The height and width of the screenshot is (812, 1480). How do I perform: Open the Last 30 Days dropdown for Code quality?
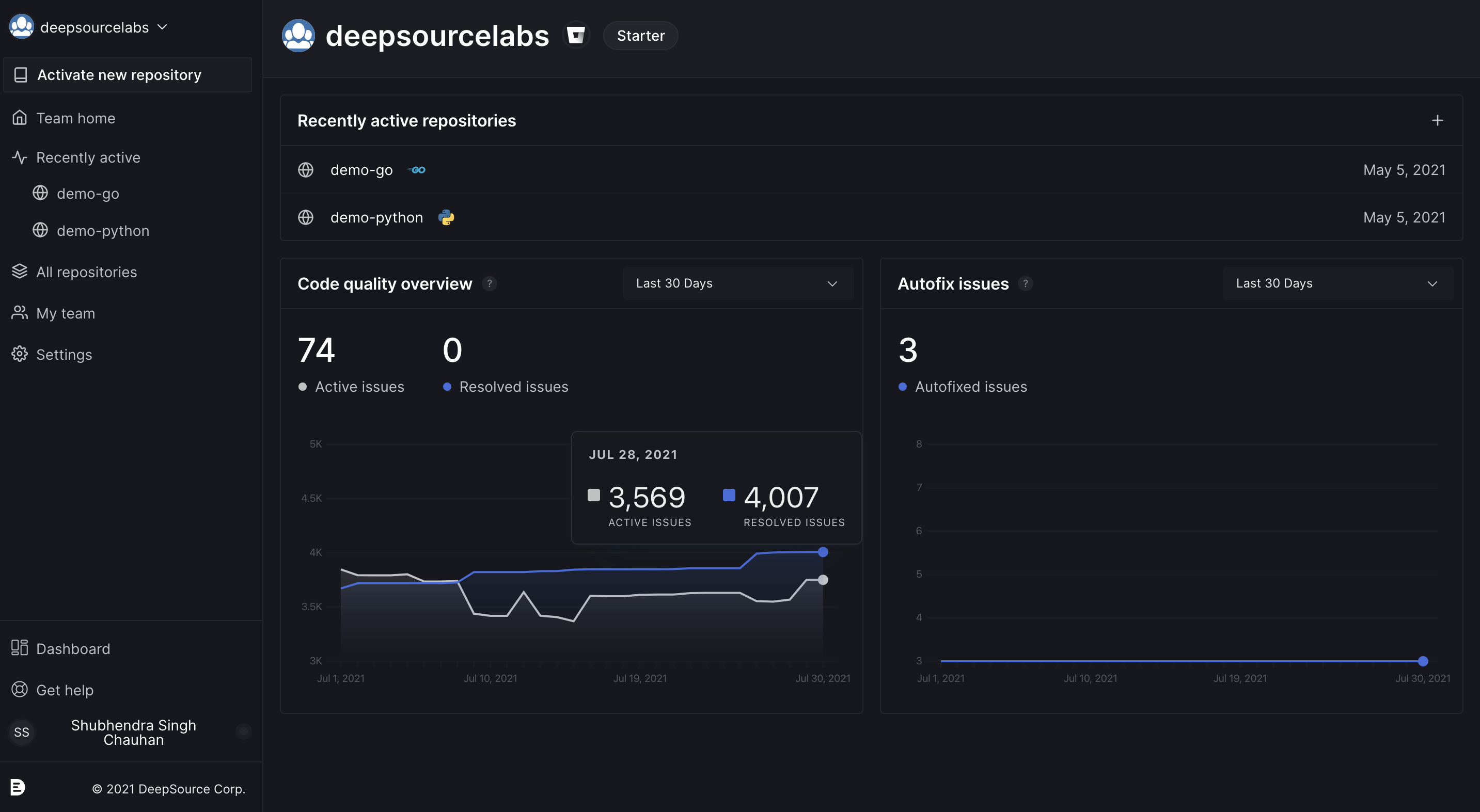pos(738,282)
